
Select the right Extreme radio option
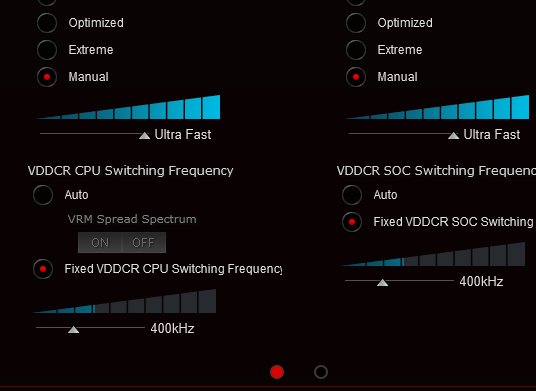(356, 50)
